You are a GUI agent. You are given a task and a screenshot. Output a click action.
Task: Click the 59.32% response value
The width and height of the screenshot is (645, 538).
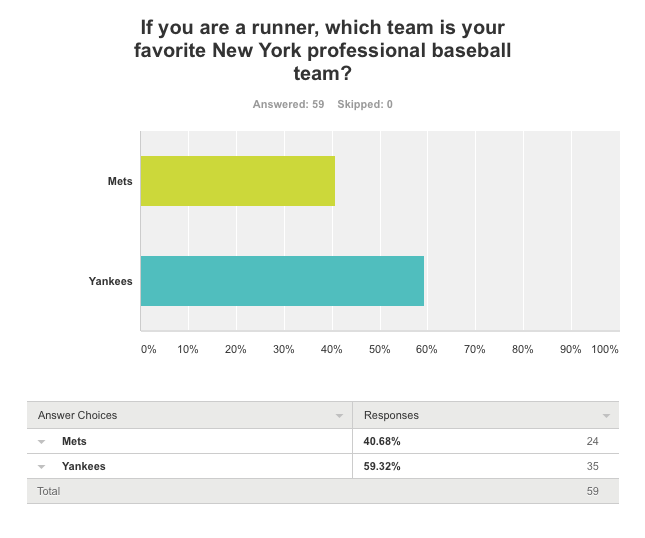click(x=385, y=466)
